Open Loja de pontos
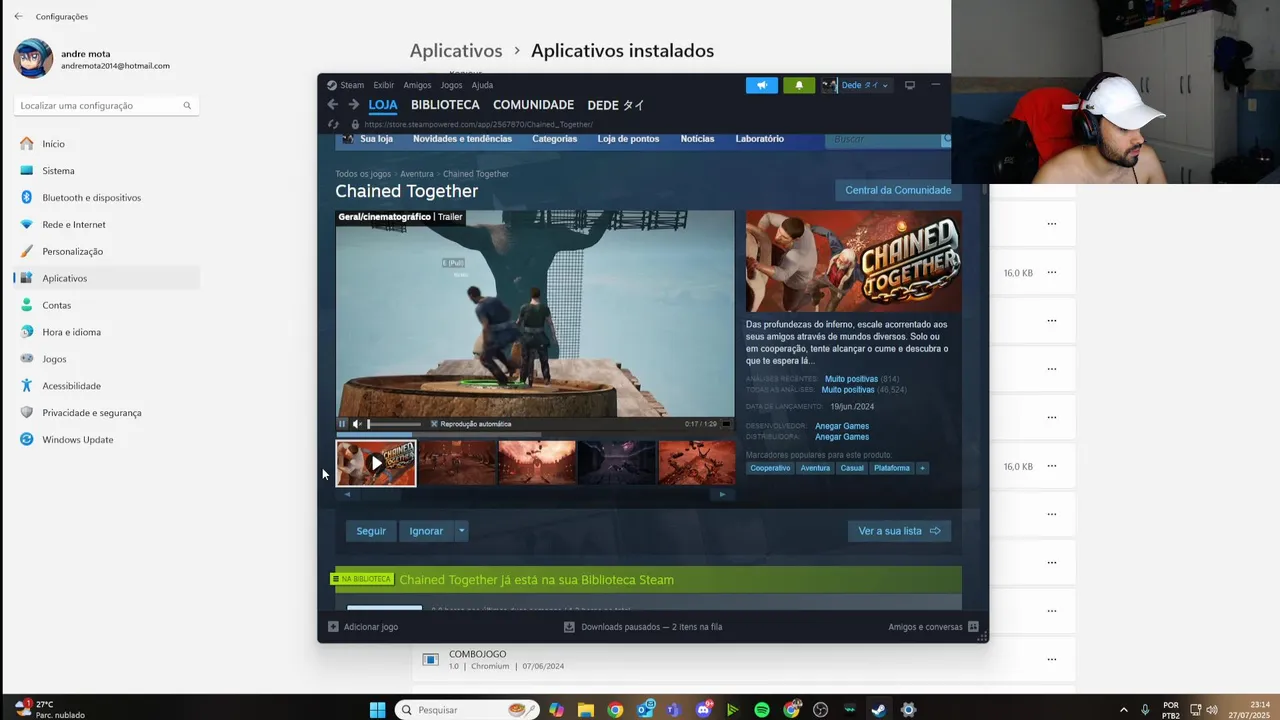This screenshot has height=720, width=1280. (628, 139)
